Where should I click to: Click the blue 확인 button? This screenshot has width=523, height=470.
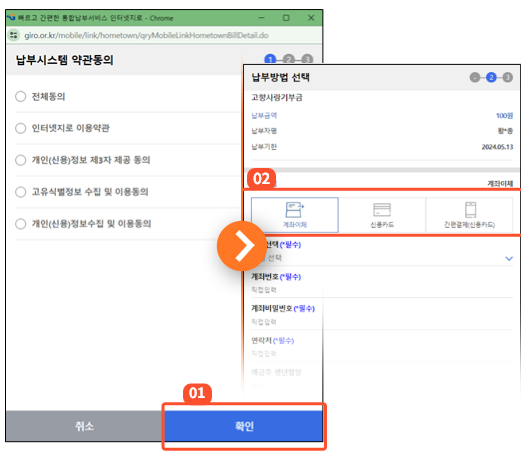pyautogui.click(x=244, y=426)
